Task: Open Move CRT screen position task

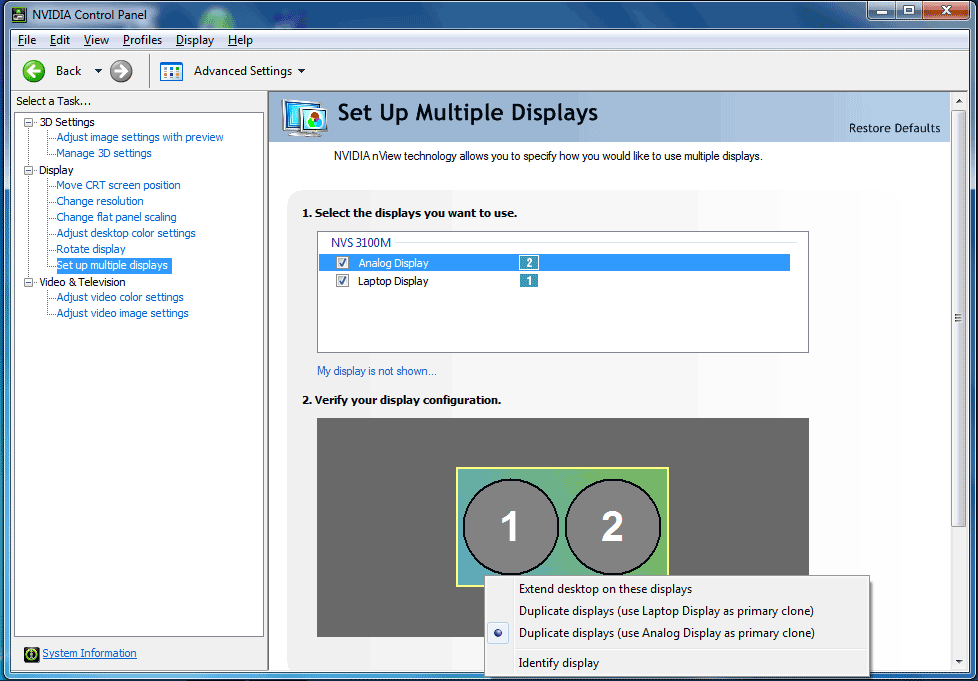Action: pyautogui.click(x=118, y=185)
